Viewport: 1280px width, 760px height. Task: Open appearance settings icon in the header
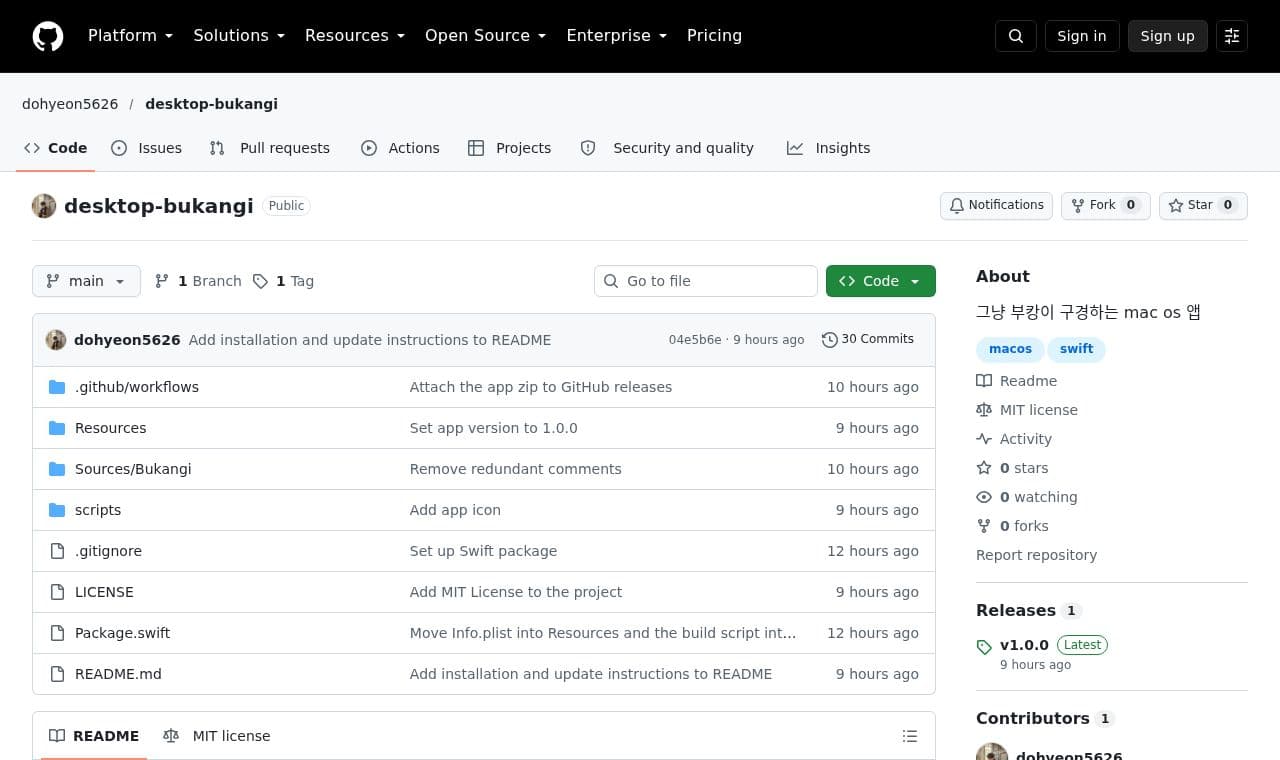click(1232, 36)
